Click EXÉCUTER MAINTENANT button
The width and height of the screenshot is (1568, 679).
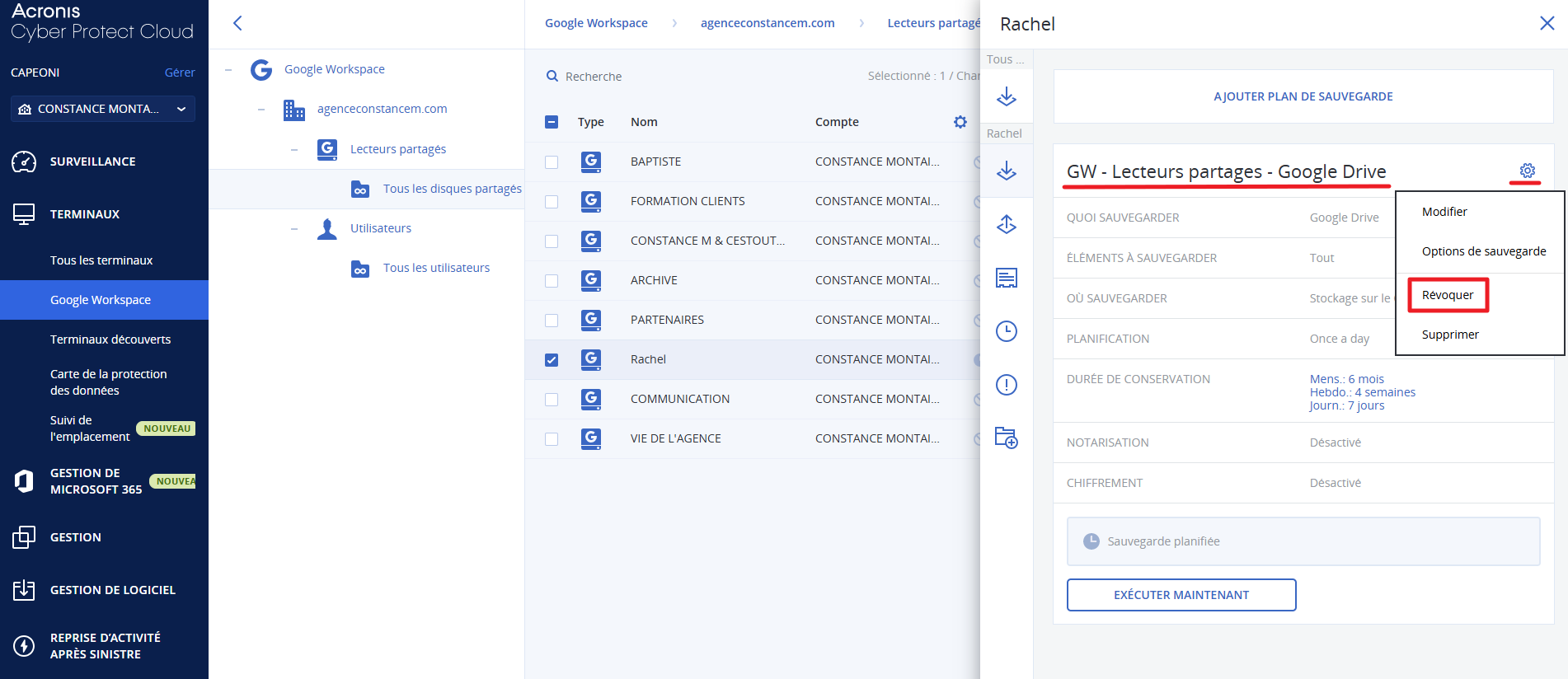click(1181, 595)
